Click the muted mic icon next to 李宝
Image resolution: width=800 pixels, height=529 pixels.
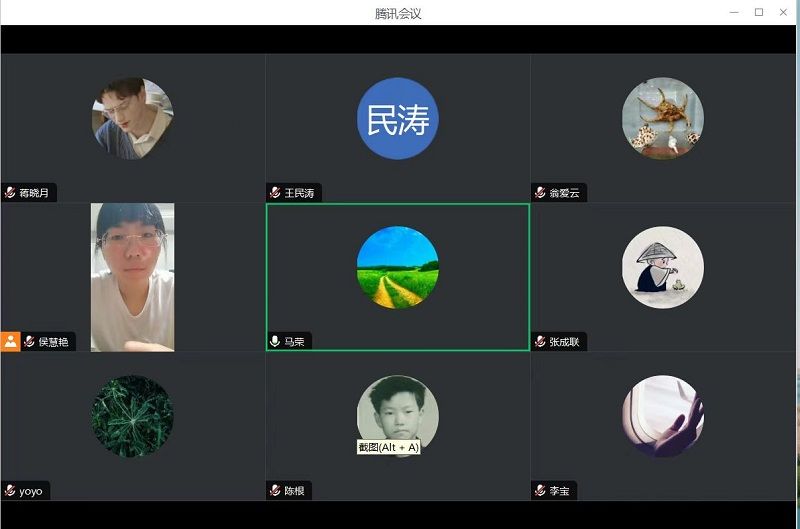(540, 490)
